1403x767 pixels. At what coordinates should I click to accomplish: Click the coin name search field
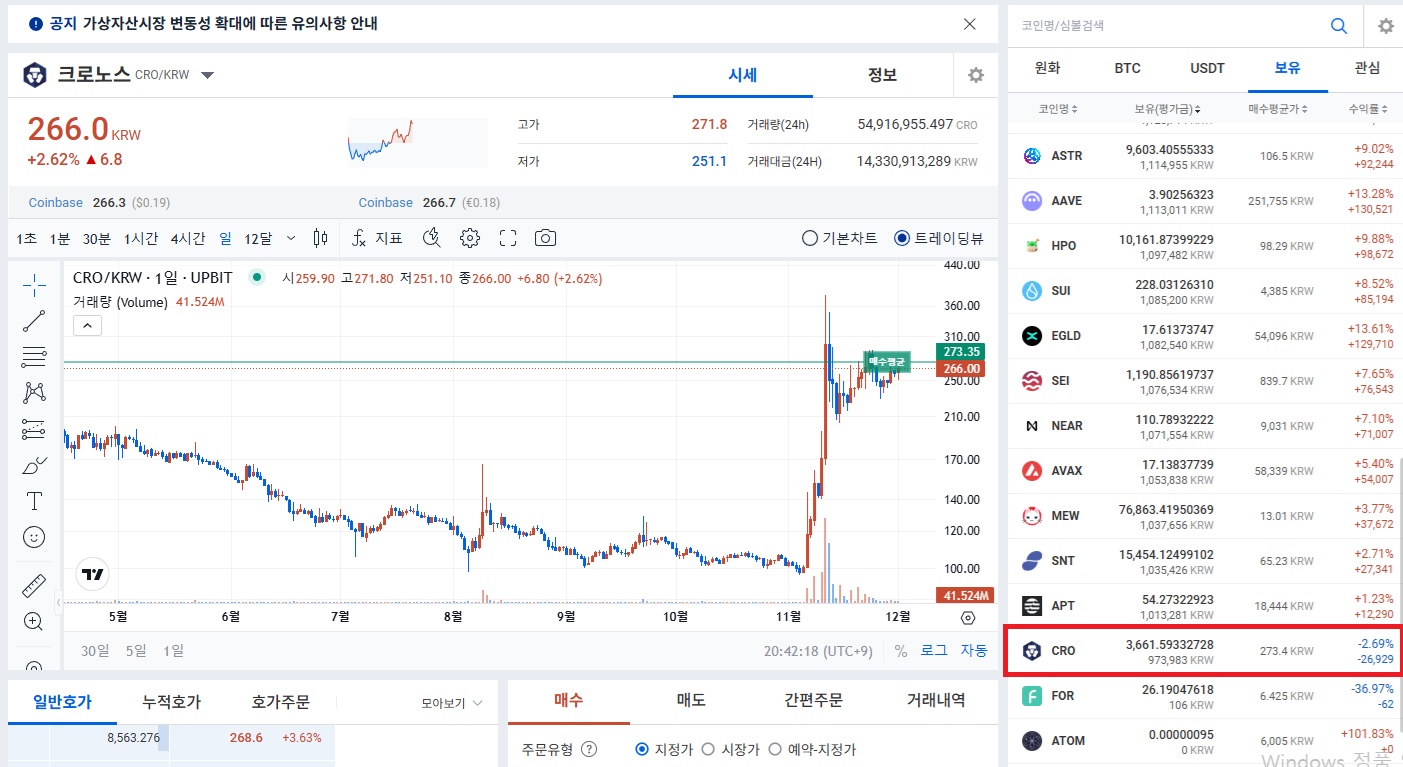(x=1165, y=26)
